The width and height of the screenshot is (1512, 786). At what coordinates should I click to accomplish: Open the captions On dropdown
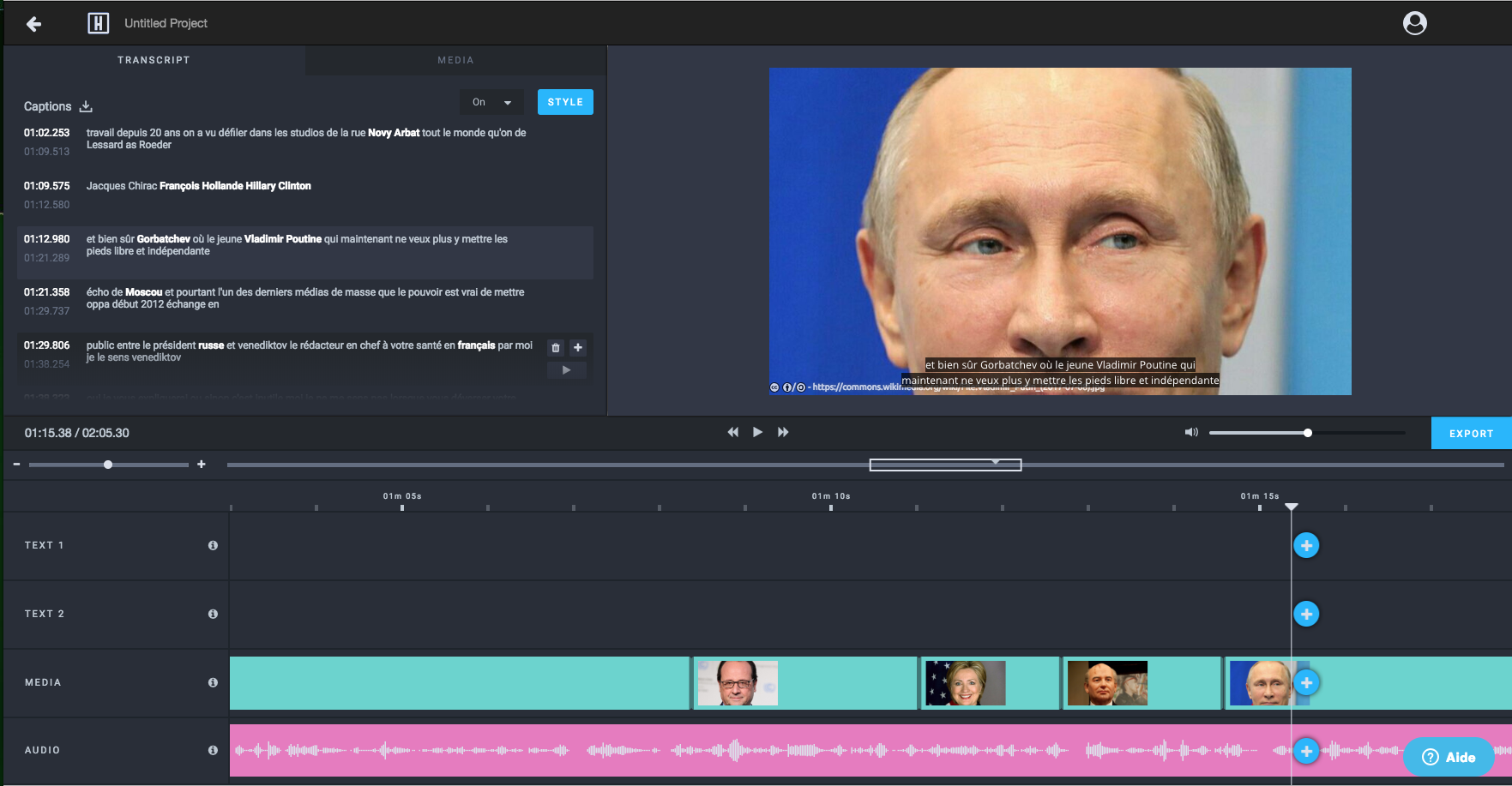click(491, 102)
